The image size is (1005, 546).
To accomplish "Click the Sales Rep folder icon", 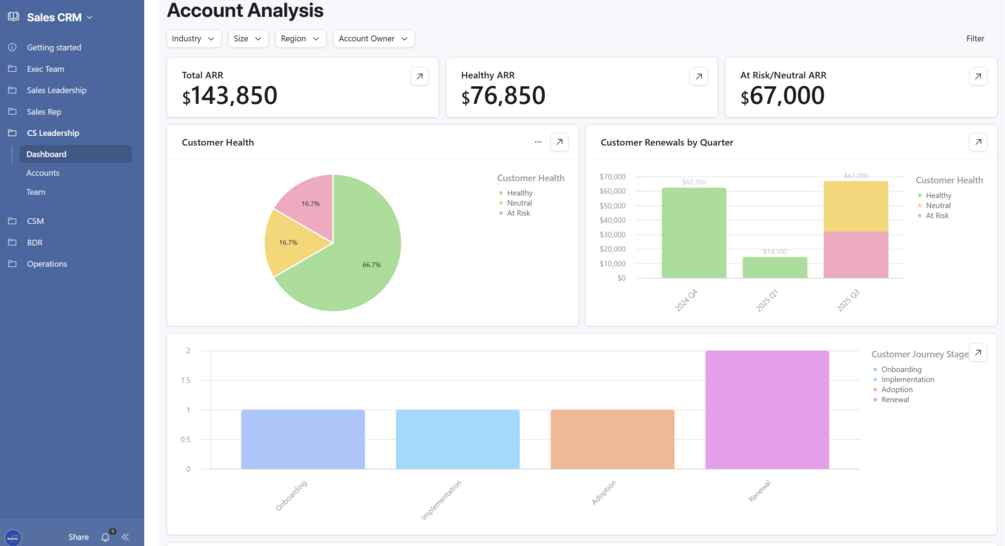I will (12, 112).
